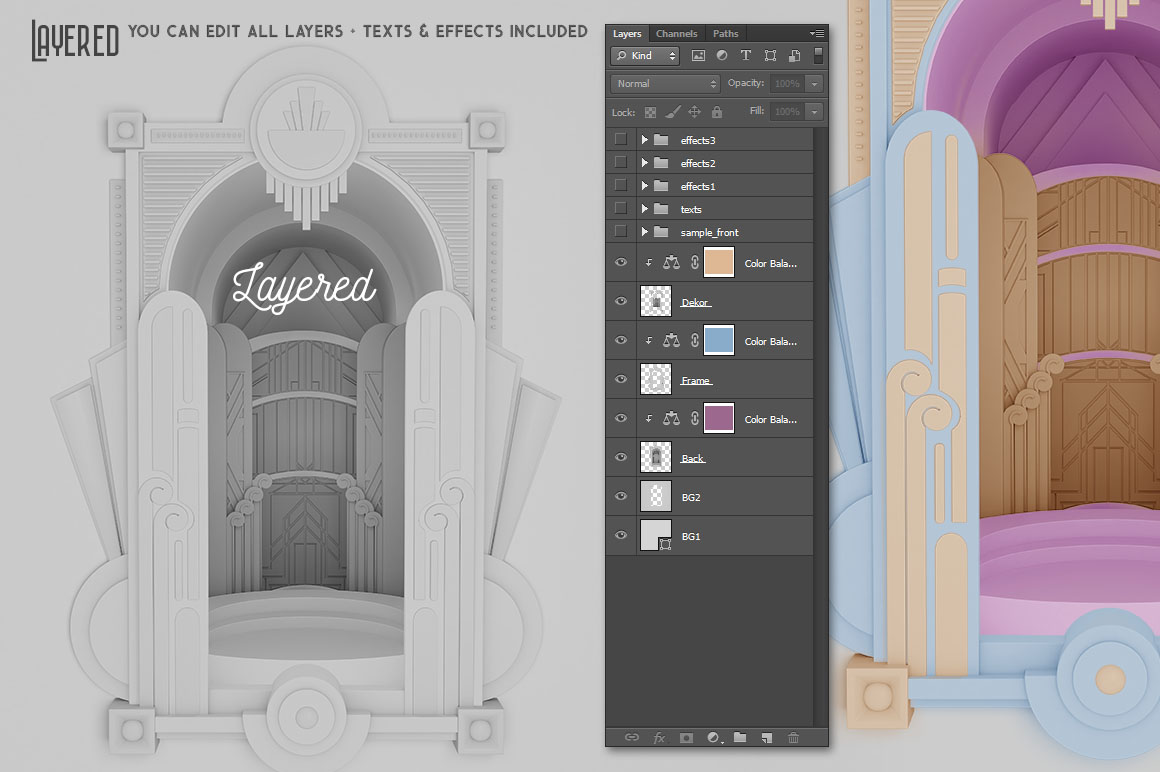Switch to the Channels tab
The image size is (1160, 772).
[x=676, y=34]
